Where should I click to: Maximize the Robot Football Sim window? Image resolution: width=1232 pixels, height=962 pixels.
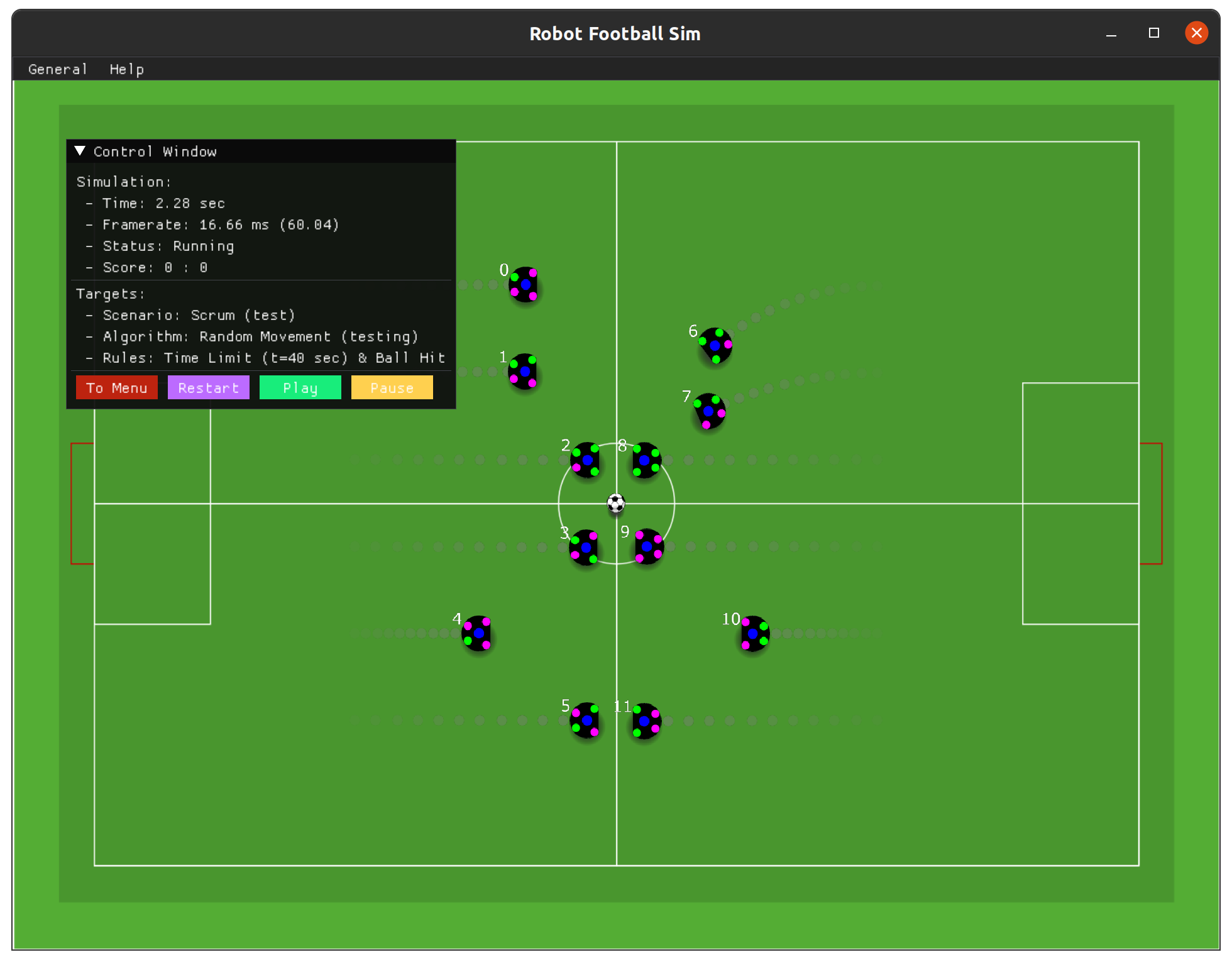(1153, 33)
